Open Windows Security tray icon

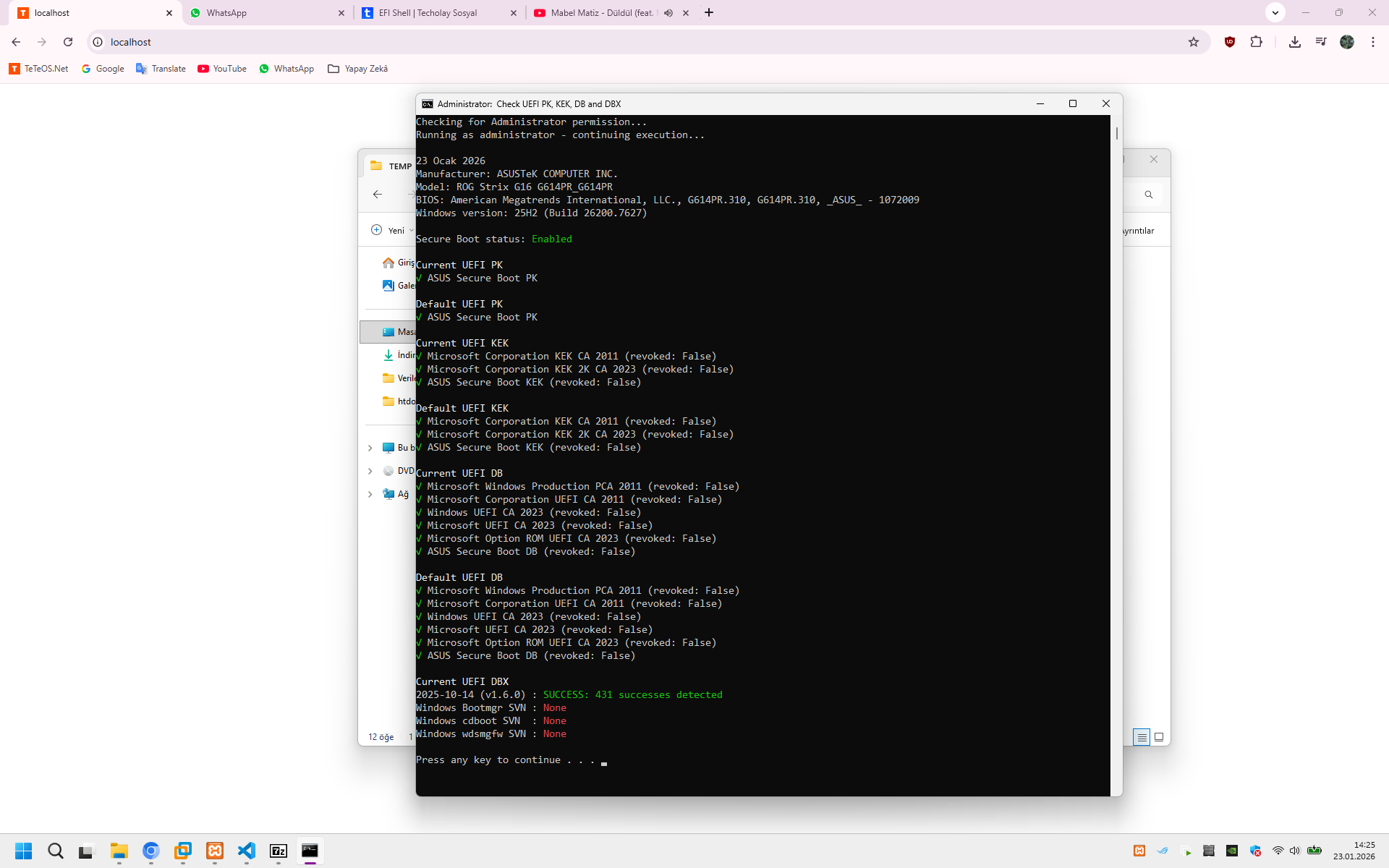[1255, 851]
